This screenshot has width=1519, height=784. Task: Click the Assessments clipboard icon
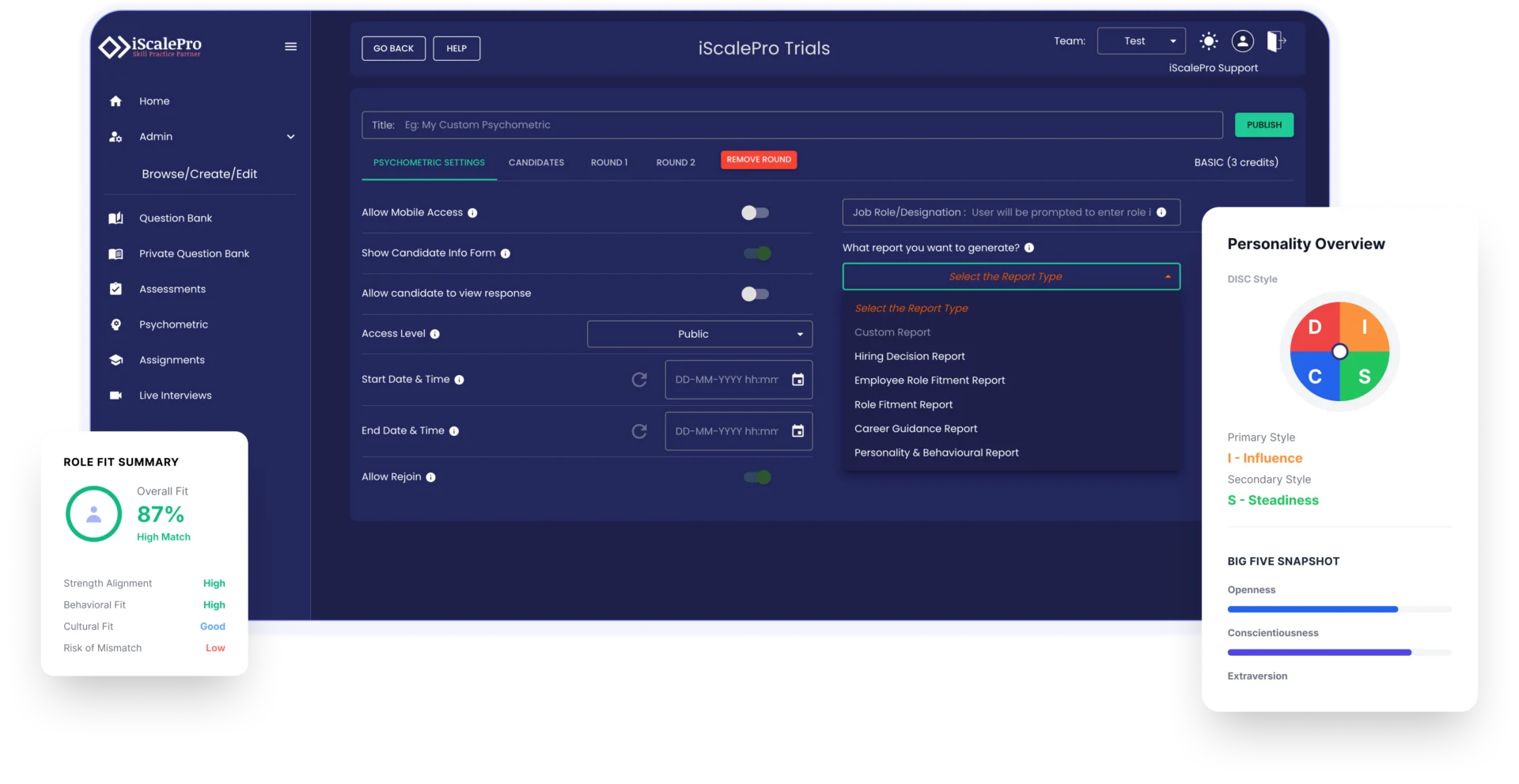tap(116, 290)
